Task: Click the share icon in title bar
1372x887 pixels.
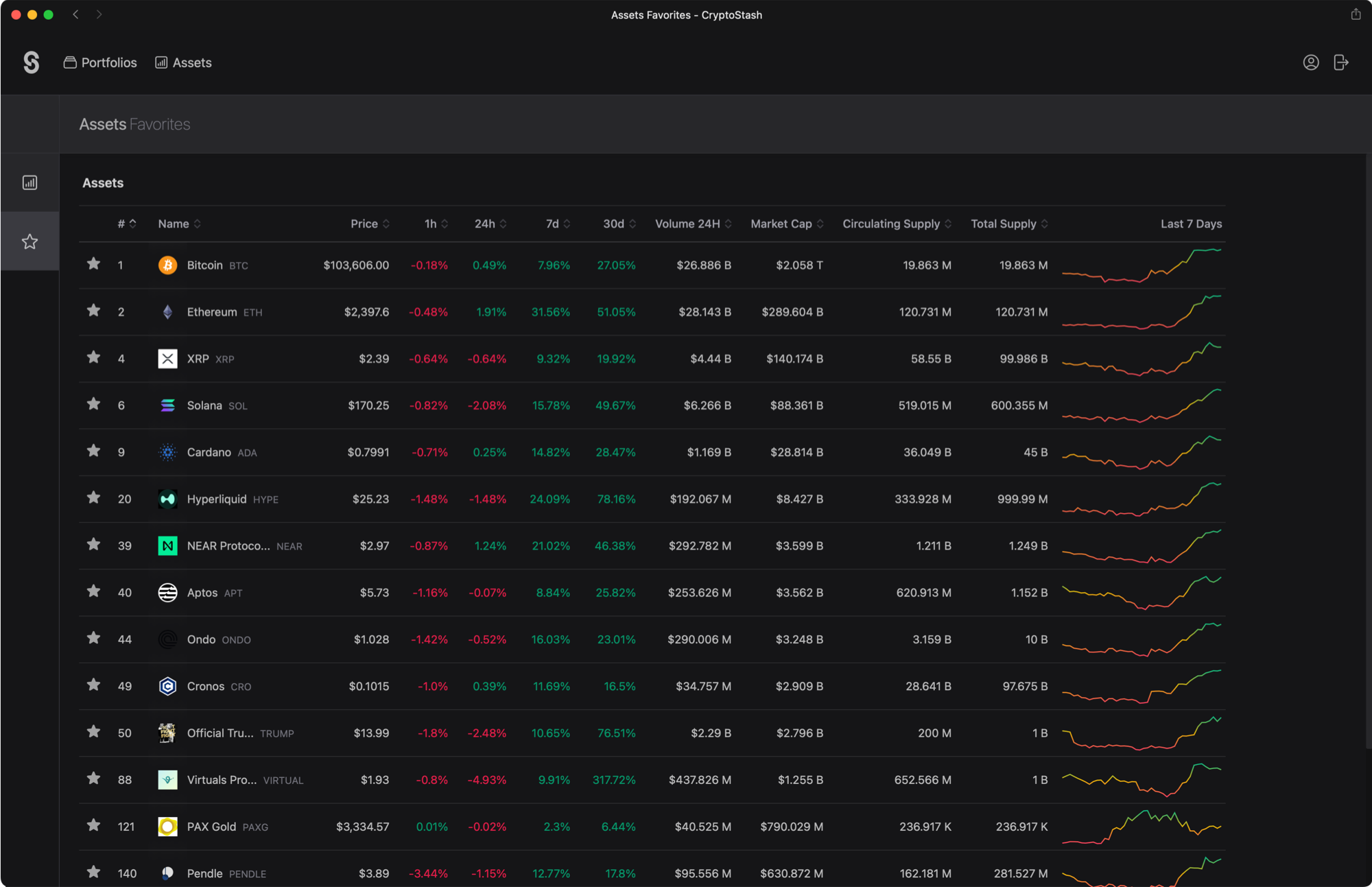Action: click(1356, 14)
